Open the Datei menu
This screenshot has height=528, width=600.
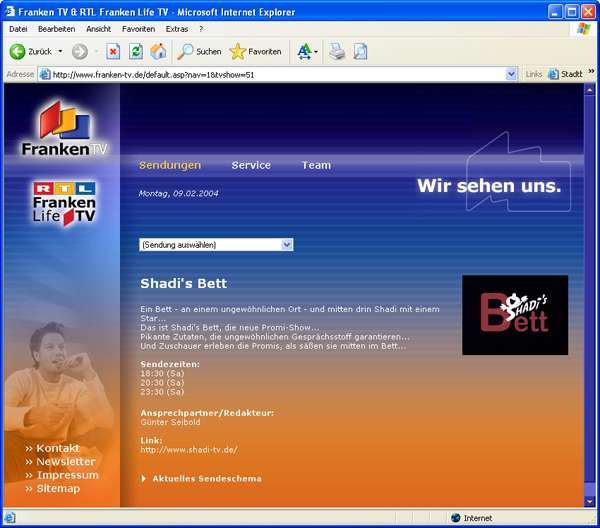tap(18, 29)
